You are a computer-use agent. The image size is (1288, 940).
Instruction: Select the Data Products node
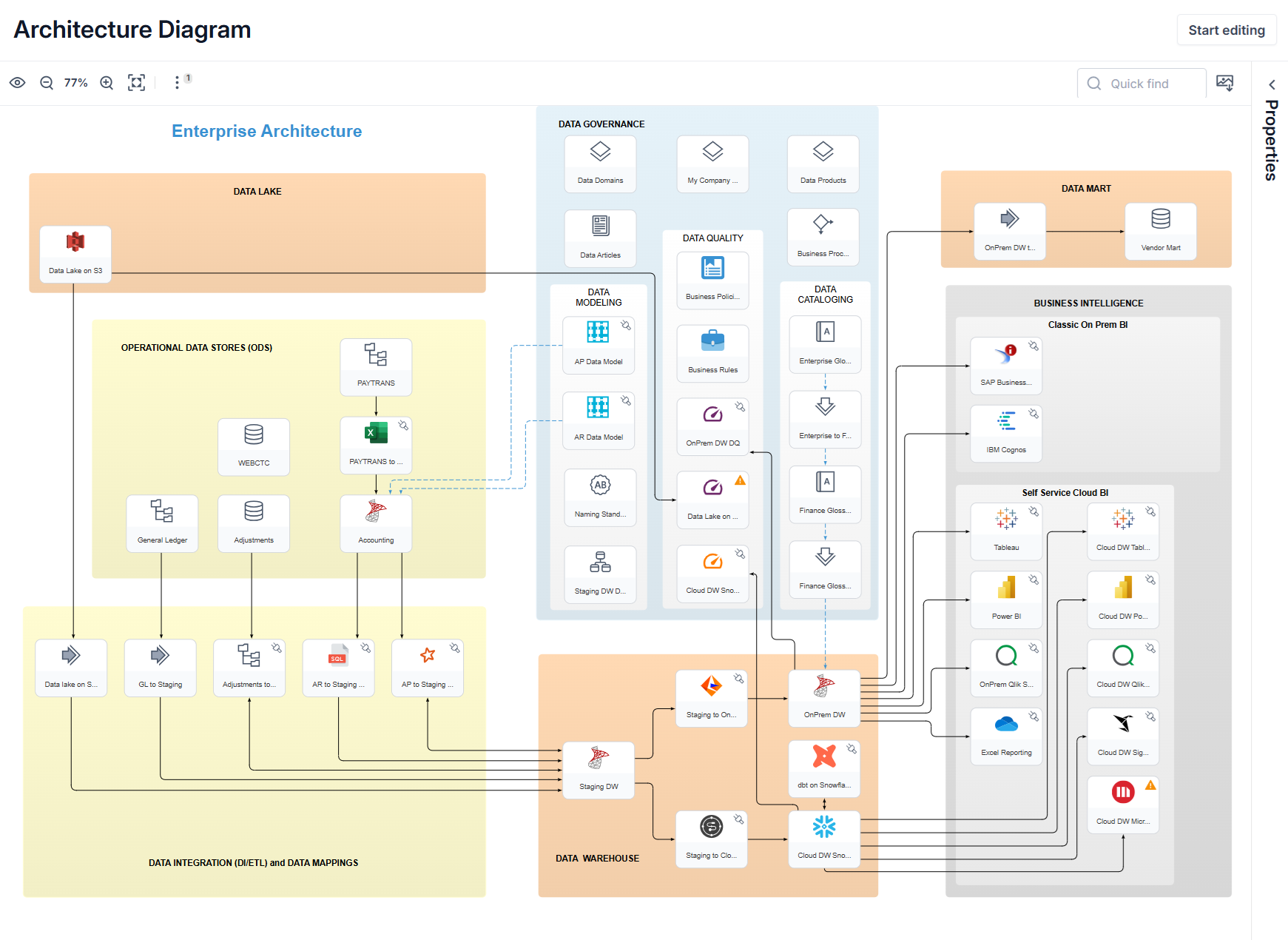click(x=823, y=164)
